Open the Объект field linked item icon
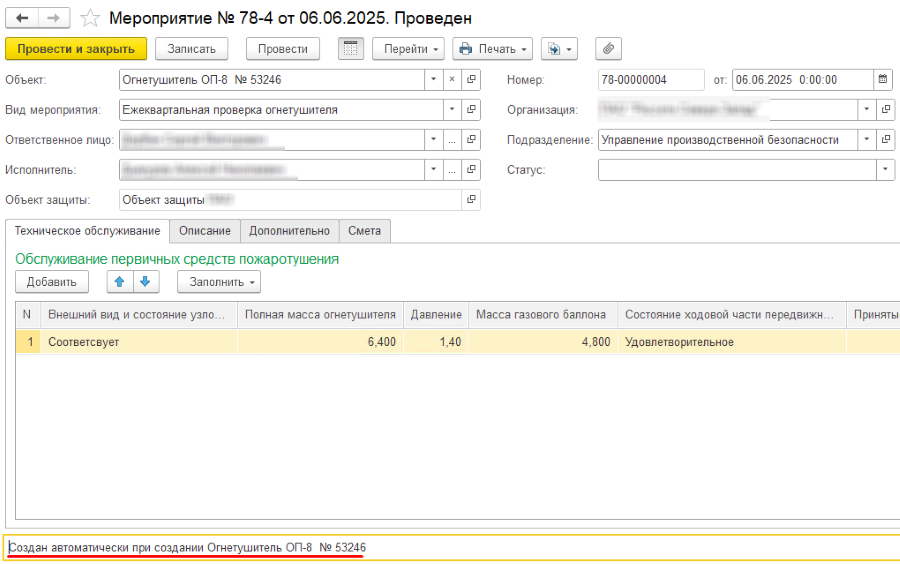Image resolution: width=900 pixels, height=564 pixels. tap(471, 80)
